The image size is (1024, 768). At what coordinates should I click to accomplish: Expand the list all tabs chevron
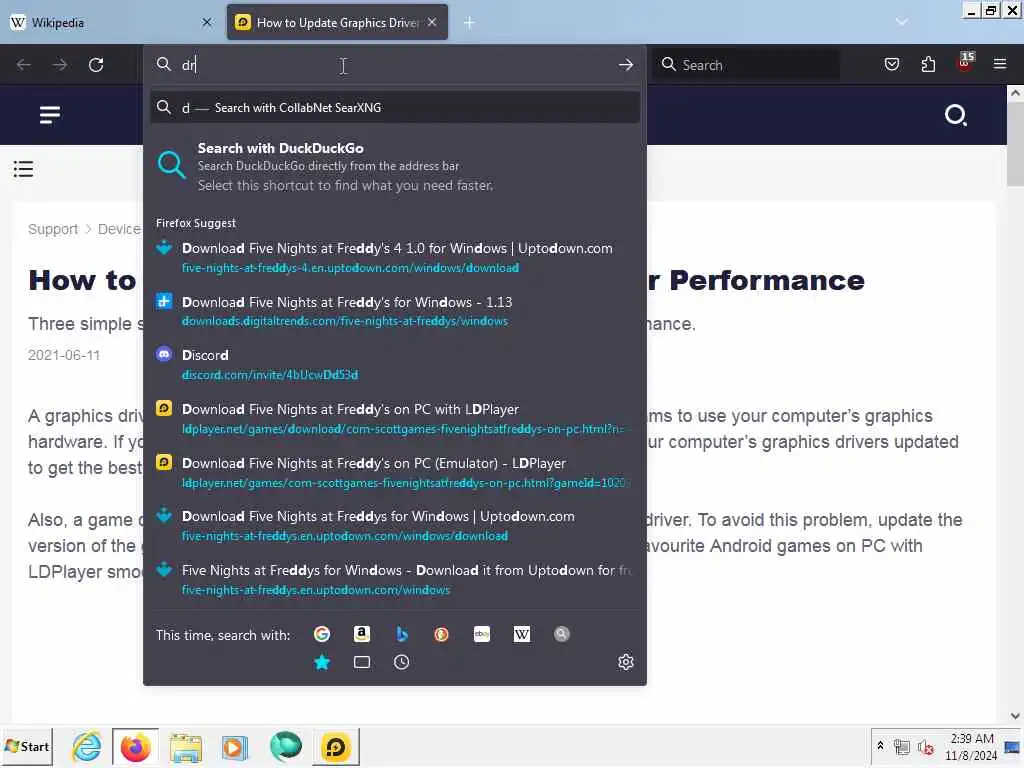(902, 22)
